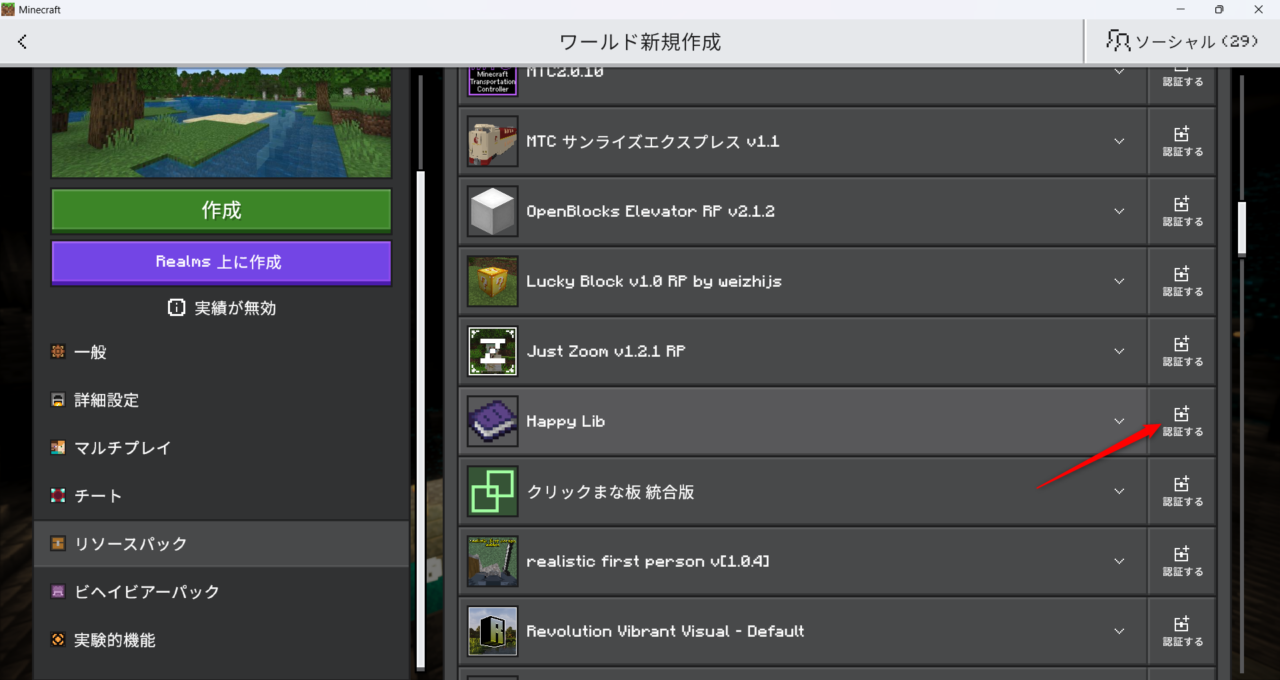This screenshot has height=680, width=1280.
Task: Click the green 作成 button
Action: pos(221,210)
